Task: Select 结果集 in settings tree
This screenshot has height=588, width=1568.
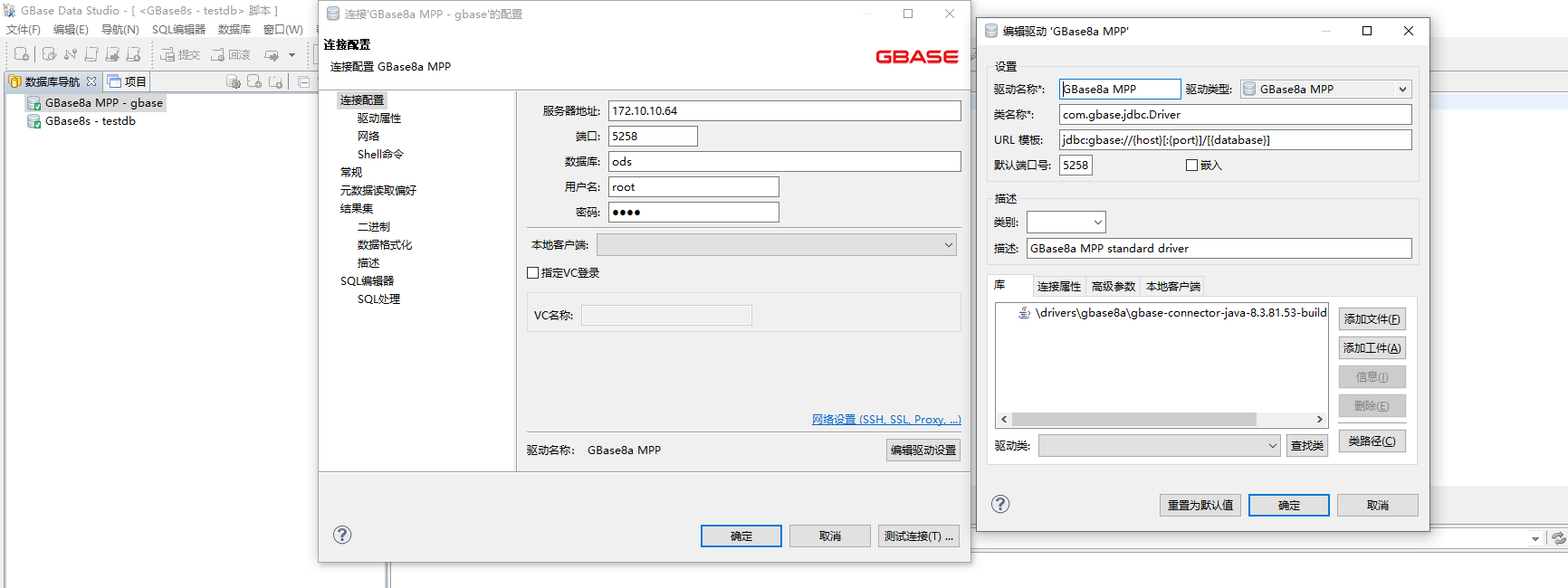Action: (357, 209)
